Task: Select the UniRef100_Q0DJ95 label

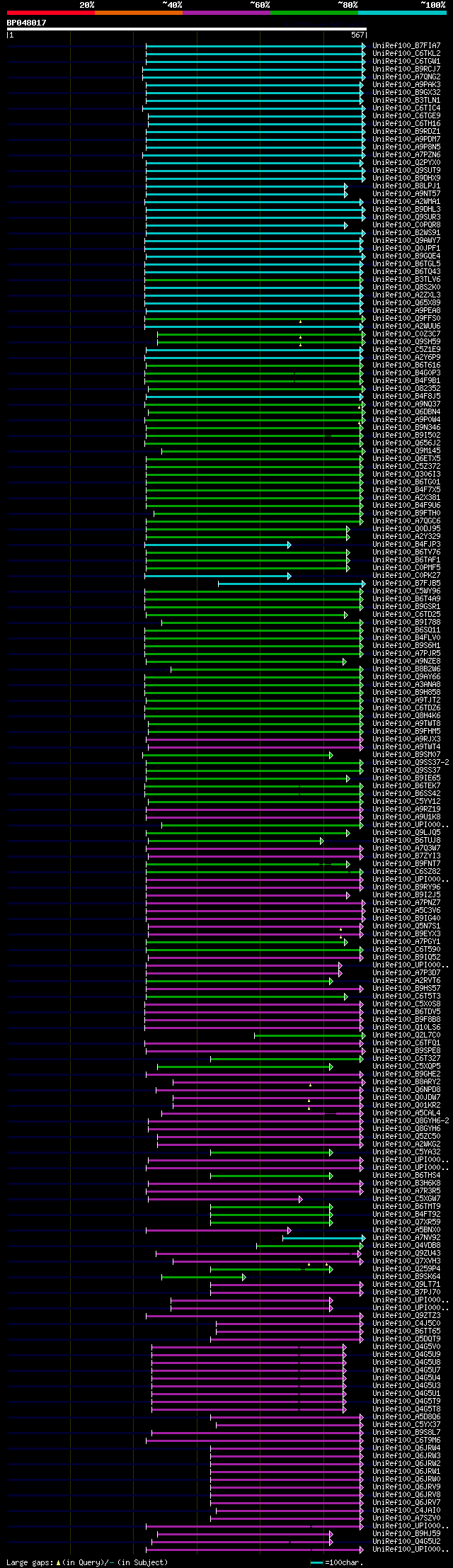Action: [406, 528]
